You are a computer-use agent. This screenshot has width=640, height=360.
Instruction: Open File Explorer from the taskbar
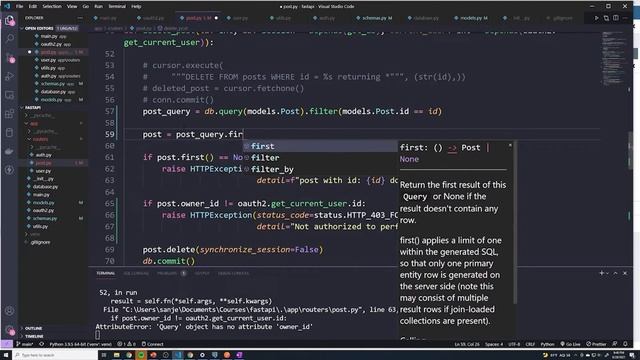(x=116, y=355)
